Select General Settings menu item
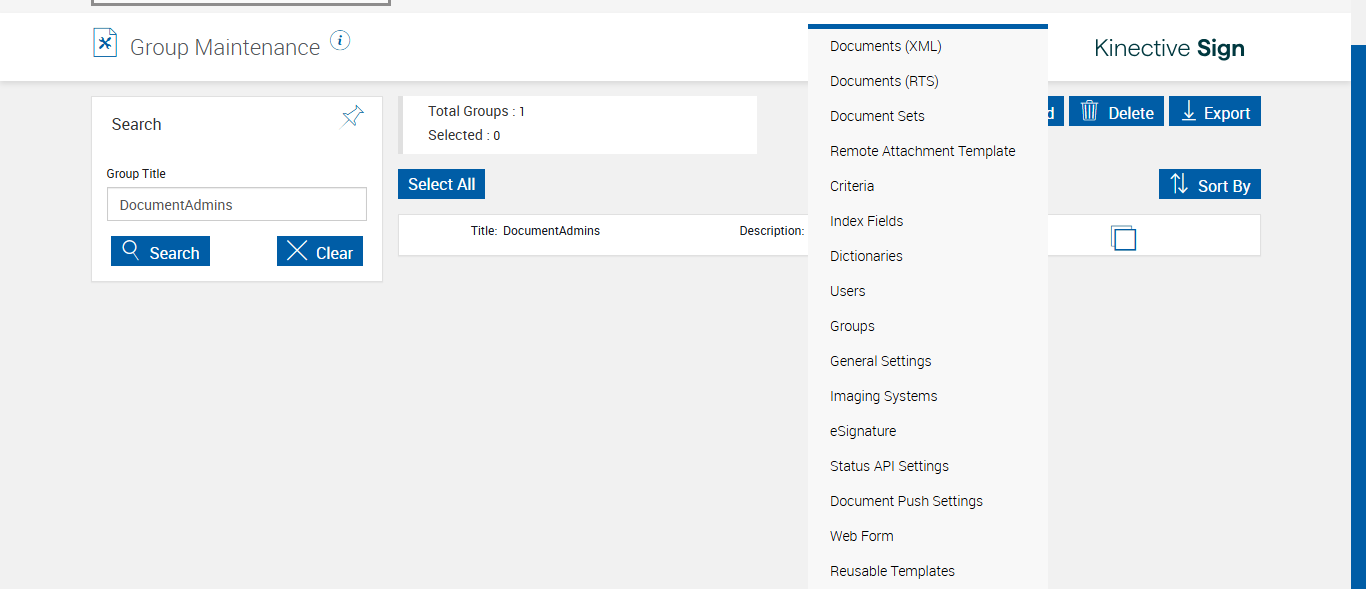The image size is (1366, 589). pos(880,361)
